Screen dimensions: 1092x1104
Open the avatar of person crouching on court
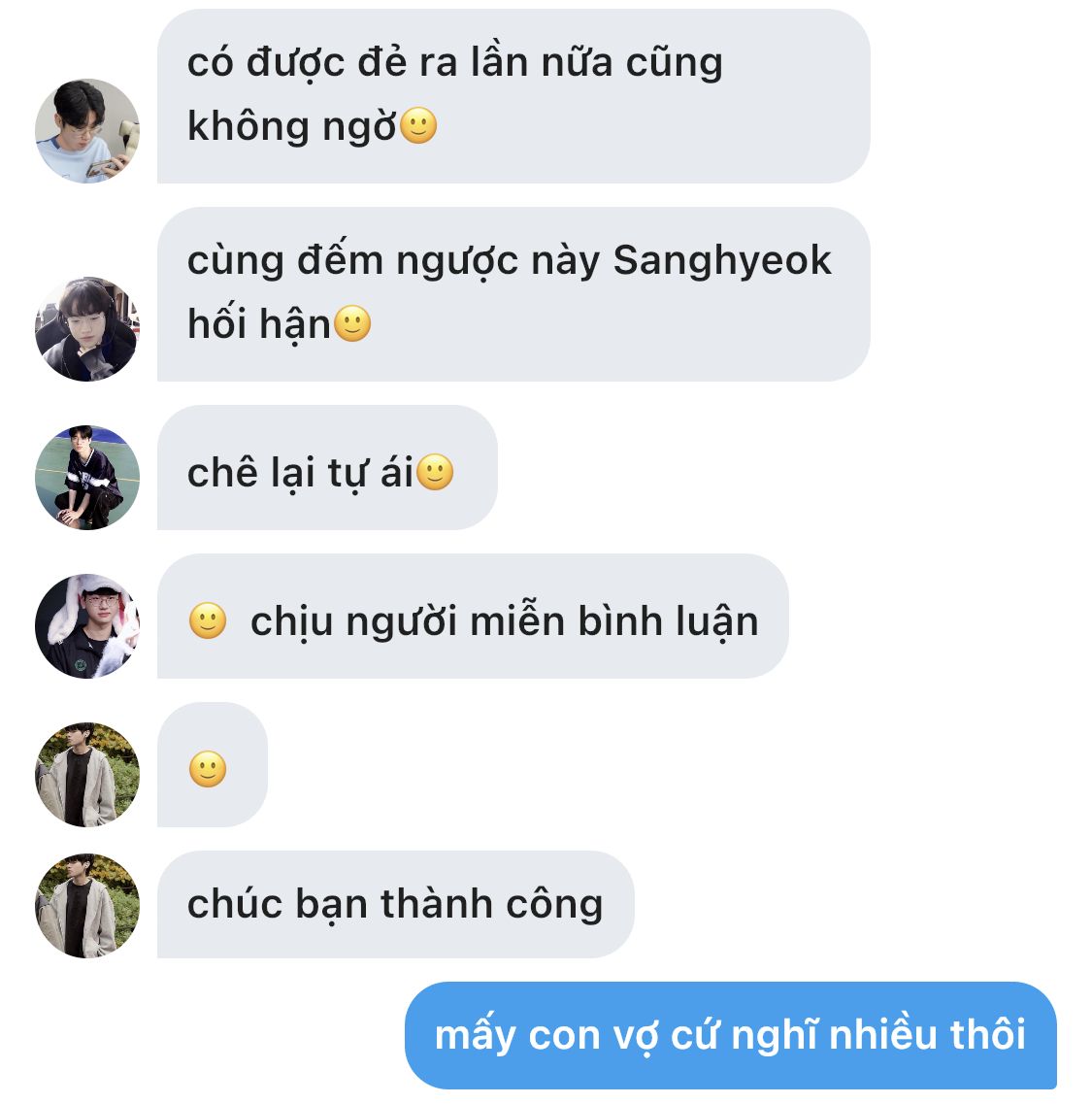[x=87, y=478]
